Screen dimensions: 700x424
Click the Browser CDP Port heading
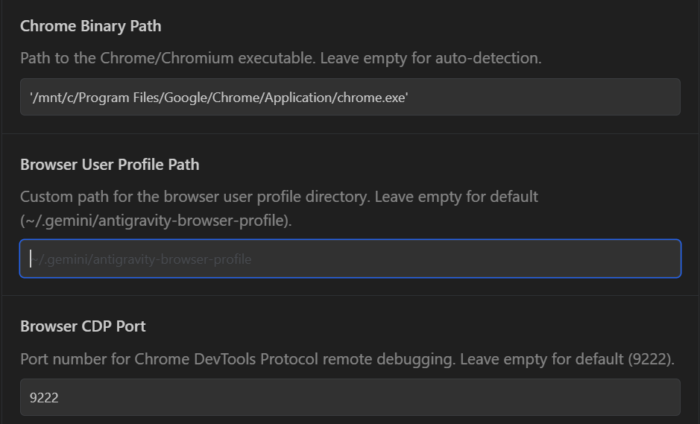point(84,326)
